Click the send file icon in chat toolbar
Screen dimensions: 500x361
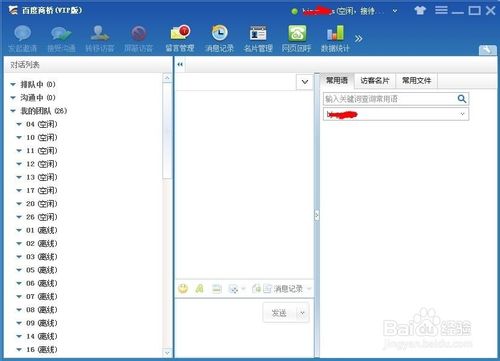217,288
